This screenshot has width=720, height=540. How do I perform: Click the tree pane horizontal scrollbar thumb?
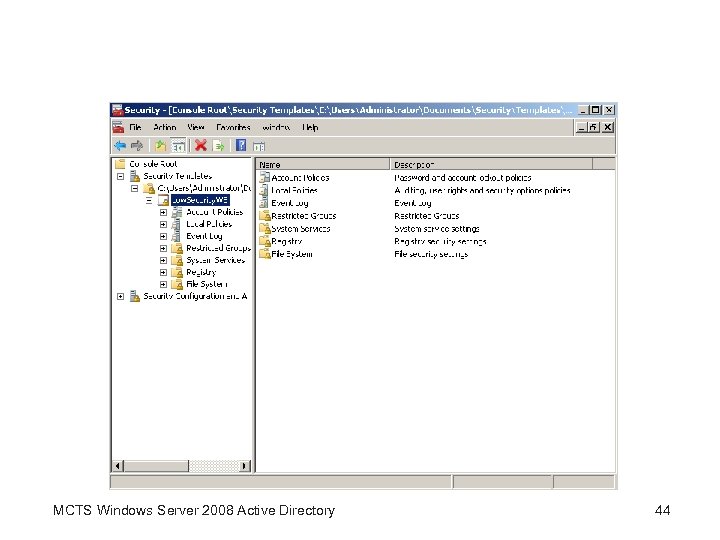click(x=156, y=466)
